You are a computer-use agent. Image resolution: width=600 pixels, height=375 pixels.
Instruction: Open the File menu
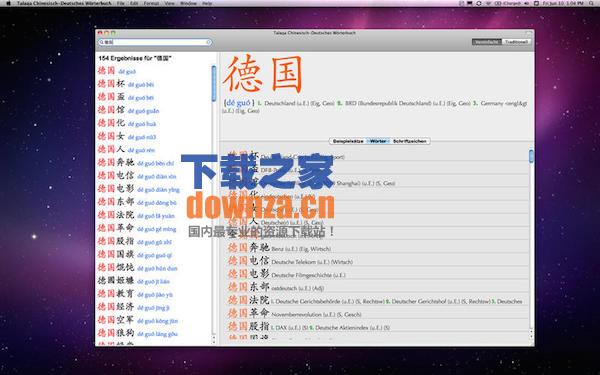[x=121, y=3]
